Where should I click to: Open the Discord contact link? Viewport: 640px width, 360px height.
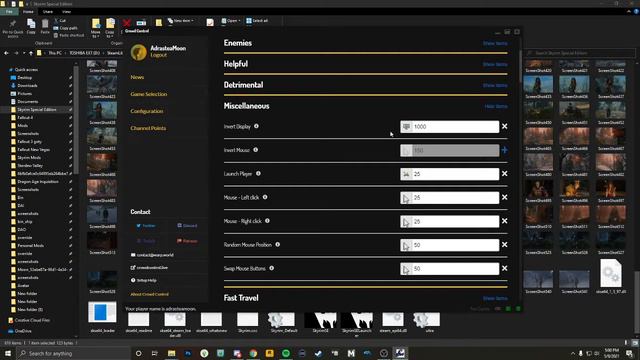click(x=187, y=226)
